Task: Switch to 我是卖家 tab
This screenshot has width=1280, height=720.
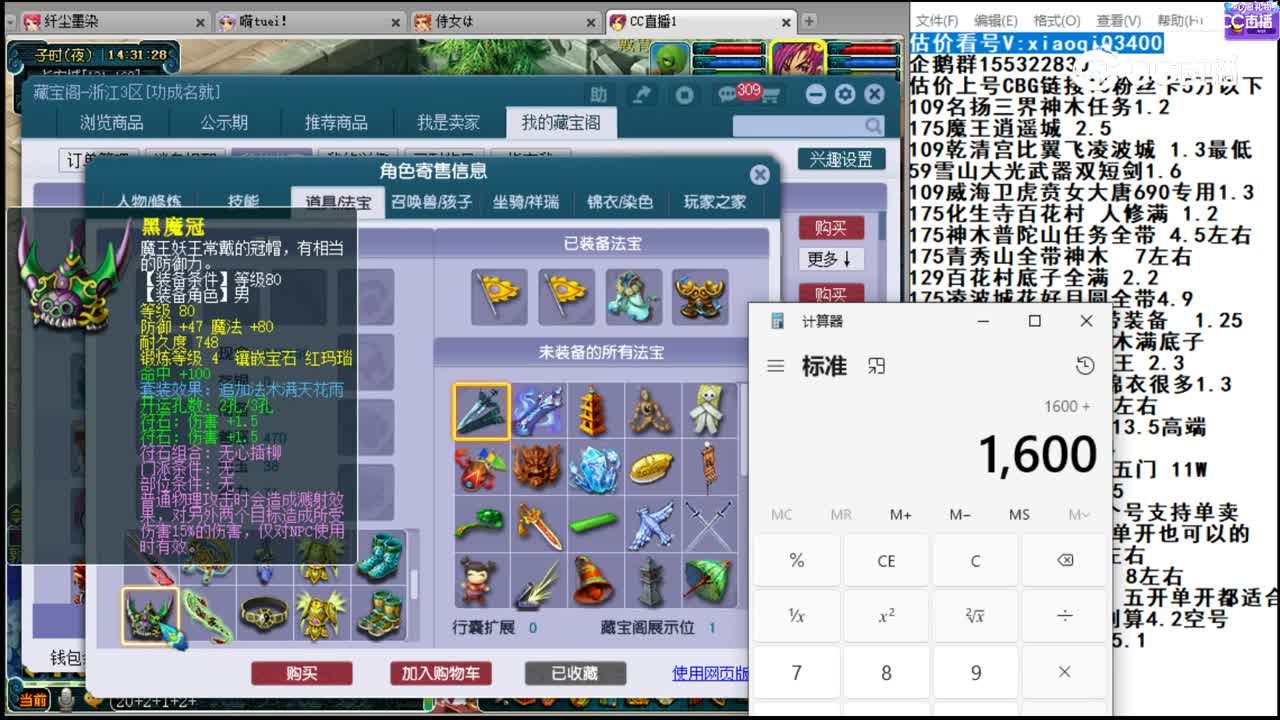Action: click(449, 123)
